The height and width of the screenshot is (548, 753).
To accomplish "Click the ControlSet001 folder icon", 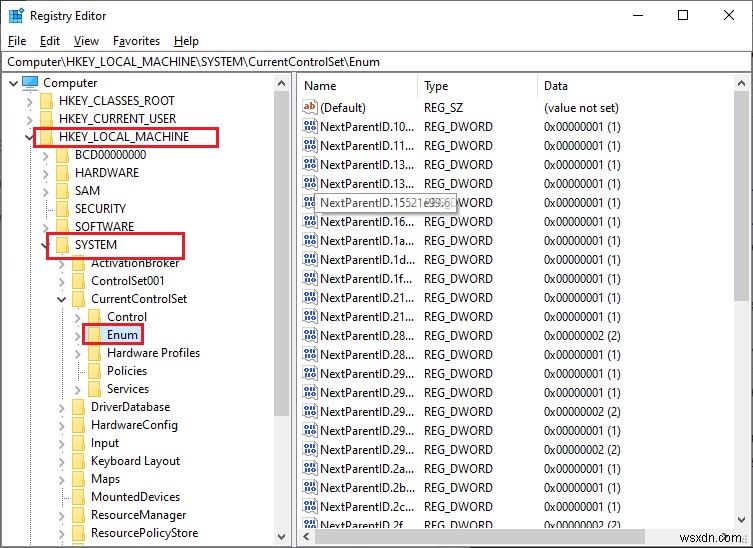I will tap(79, 281).
